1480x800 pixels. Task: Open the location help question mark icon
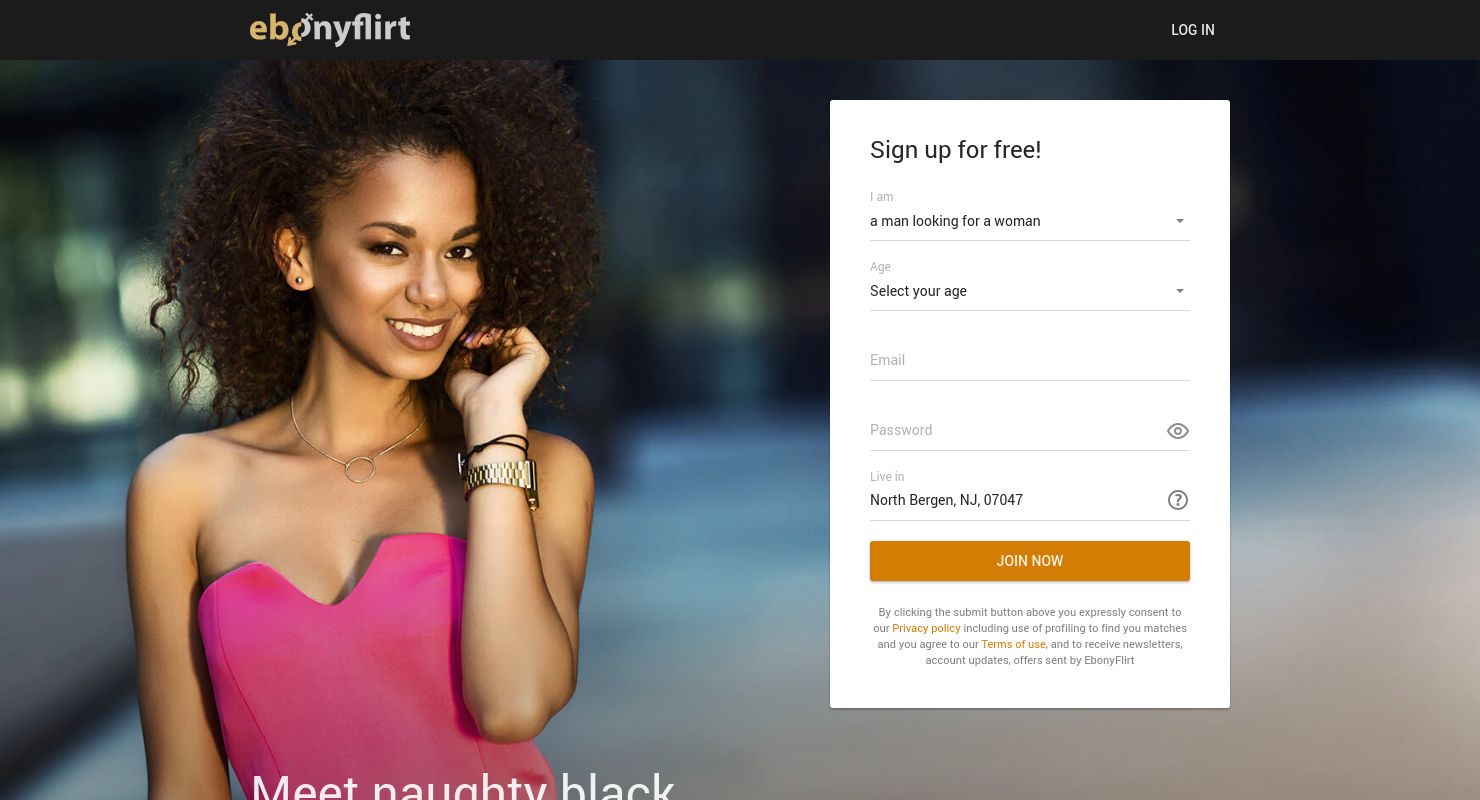[1178, 500]
